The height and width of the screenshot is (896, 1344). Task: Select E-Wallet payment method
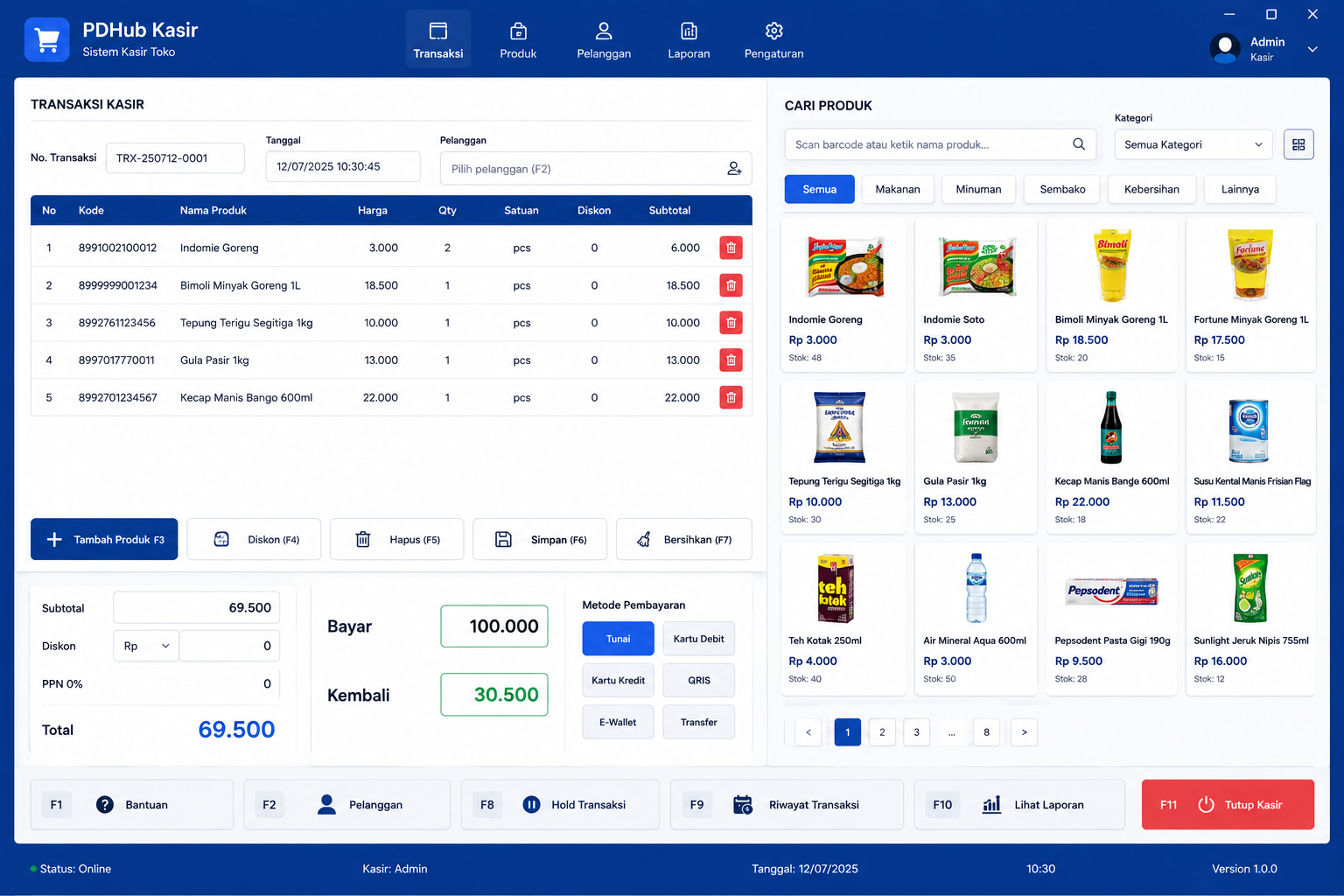[618, 722]
